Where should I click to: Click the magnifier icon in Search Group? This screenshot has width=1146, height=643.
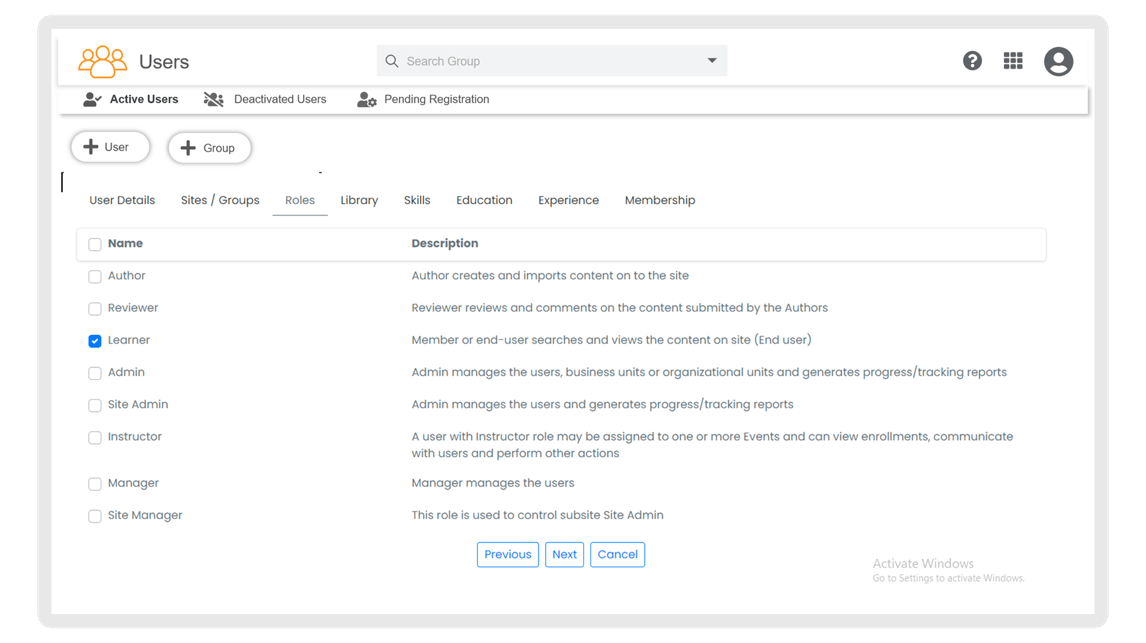[x=392, y=61]
